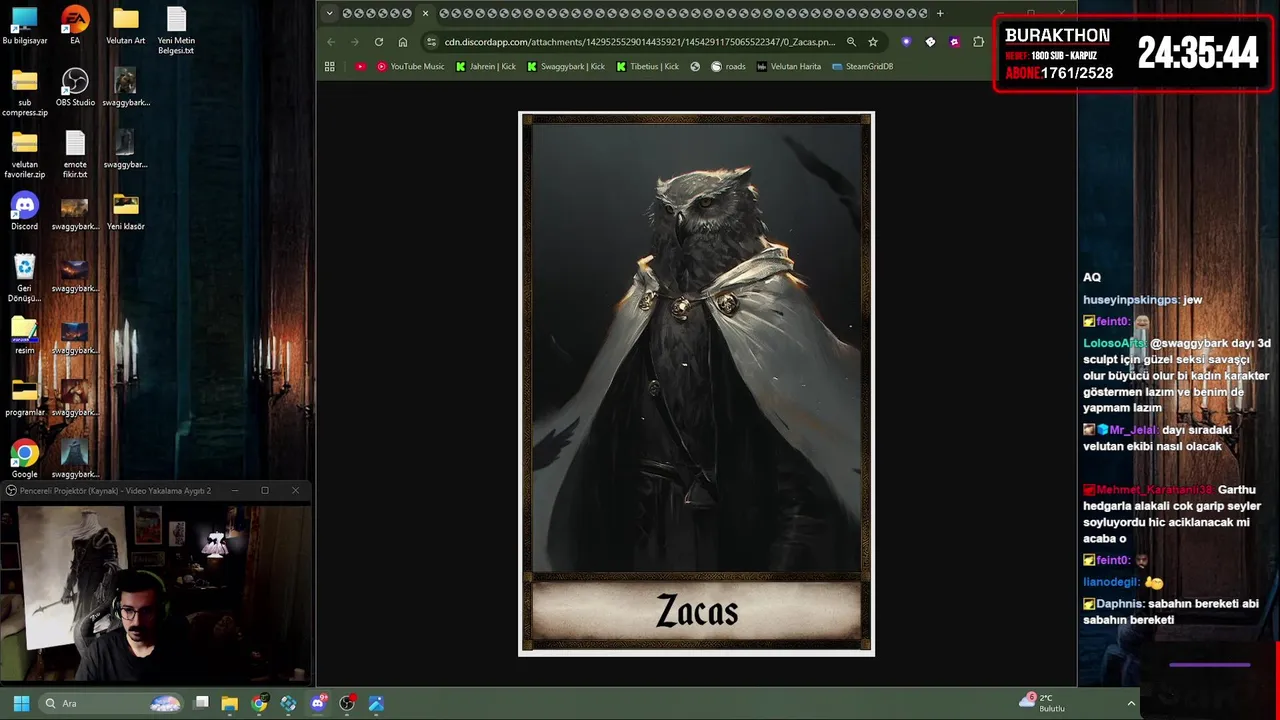
Task: Open the Bu bilgisayar desktop icon
Action: tap(25, 27)
